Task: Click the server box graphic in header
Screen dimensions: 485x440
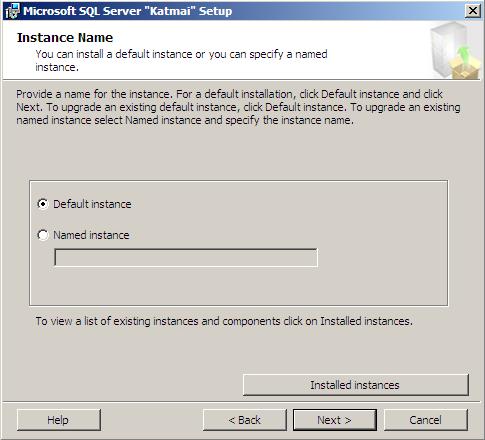Action: point(455,50)
